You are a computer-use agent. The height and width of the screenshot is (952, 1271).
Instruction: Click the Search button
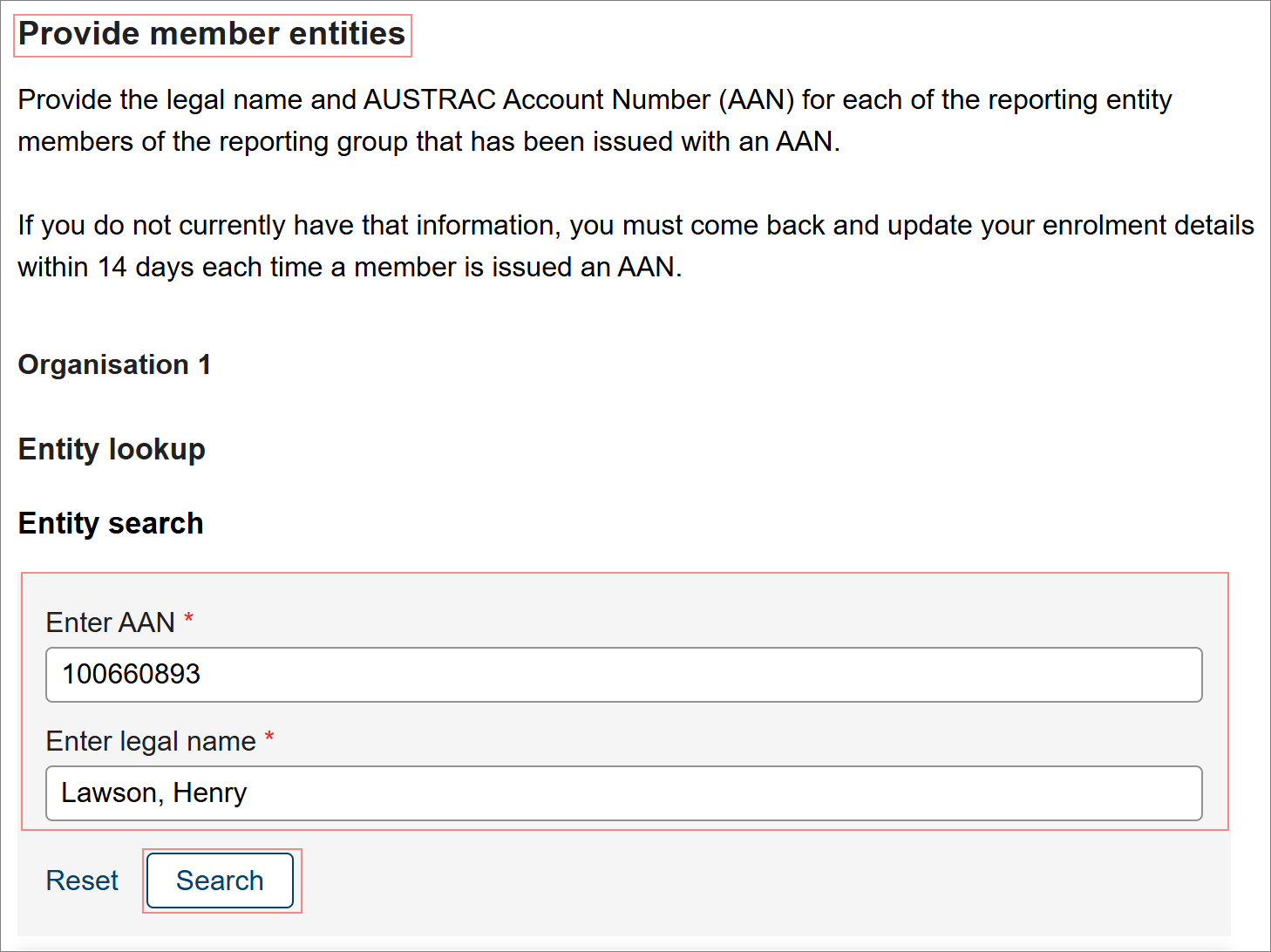point(219,881)
